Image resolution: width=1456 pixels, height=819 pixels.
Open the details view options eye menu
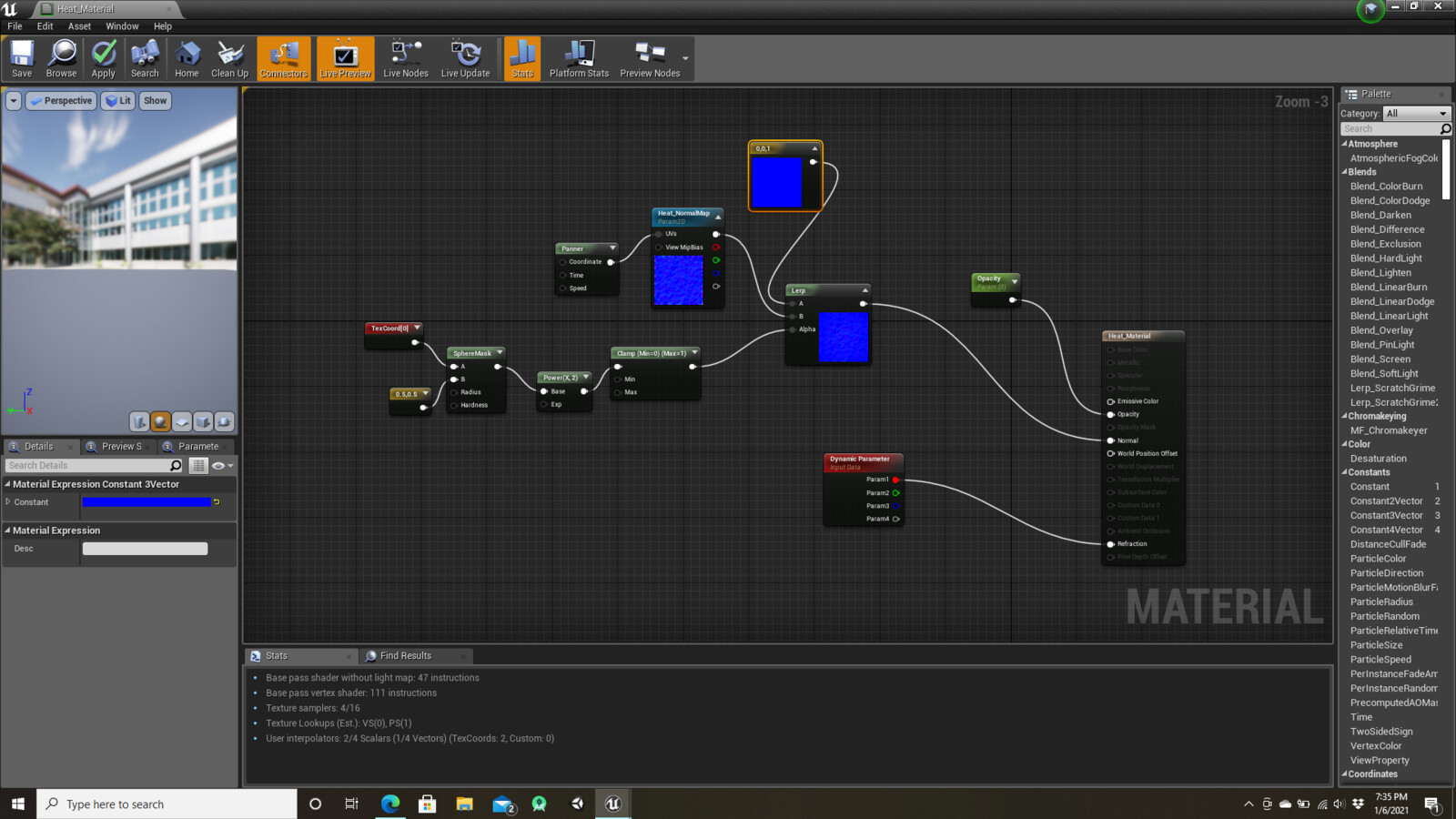[222, 466]
